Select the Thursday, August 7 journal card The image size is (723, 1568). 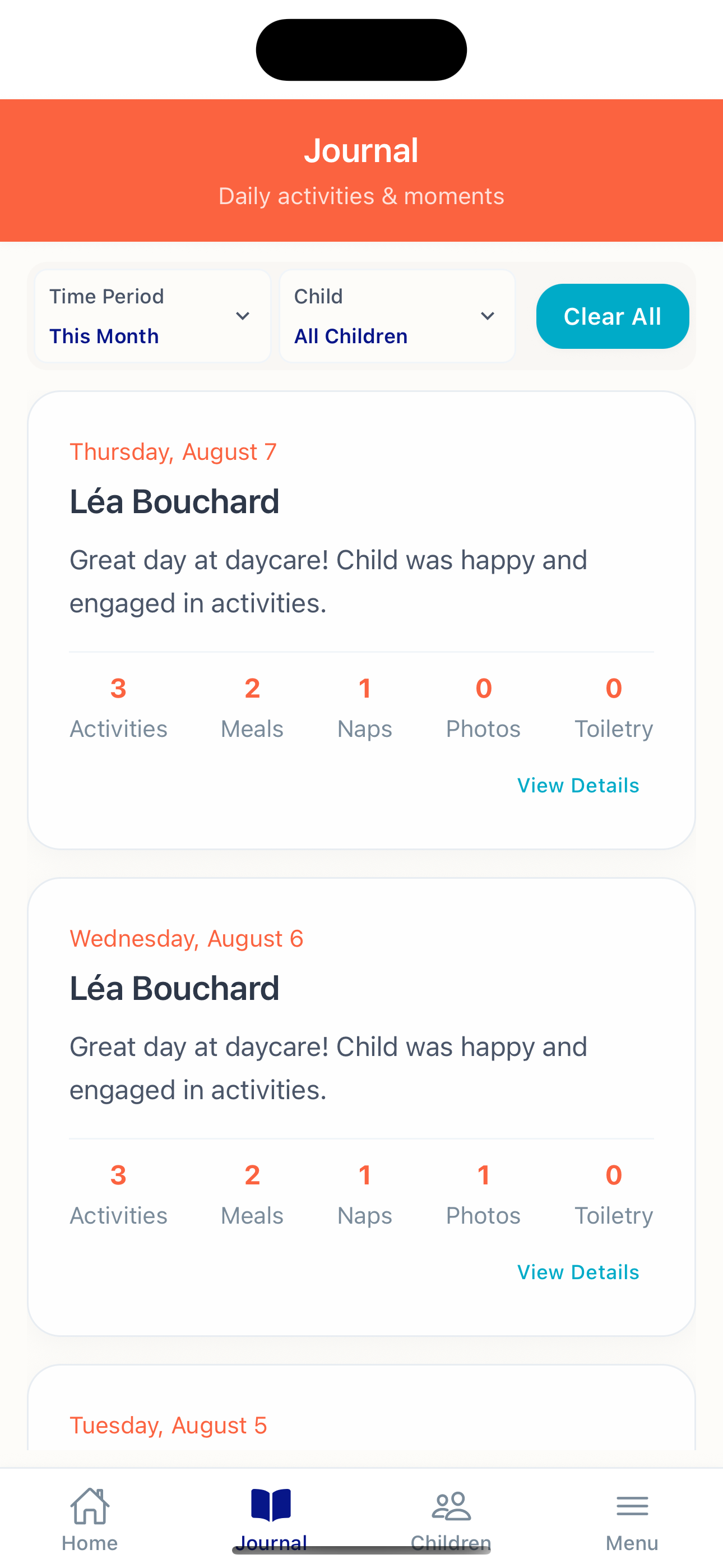pos(361,548)
